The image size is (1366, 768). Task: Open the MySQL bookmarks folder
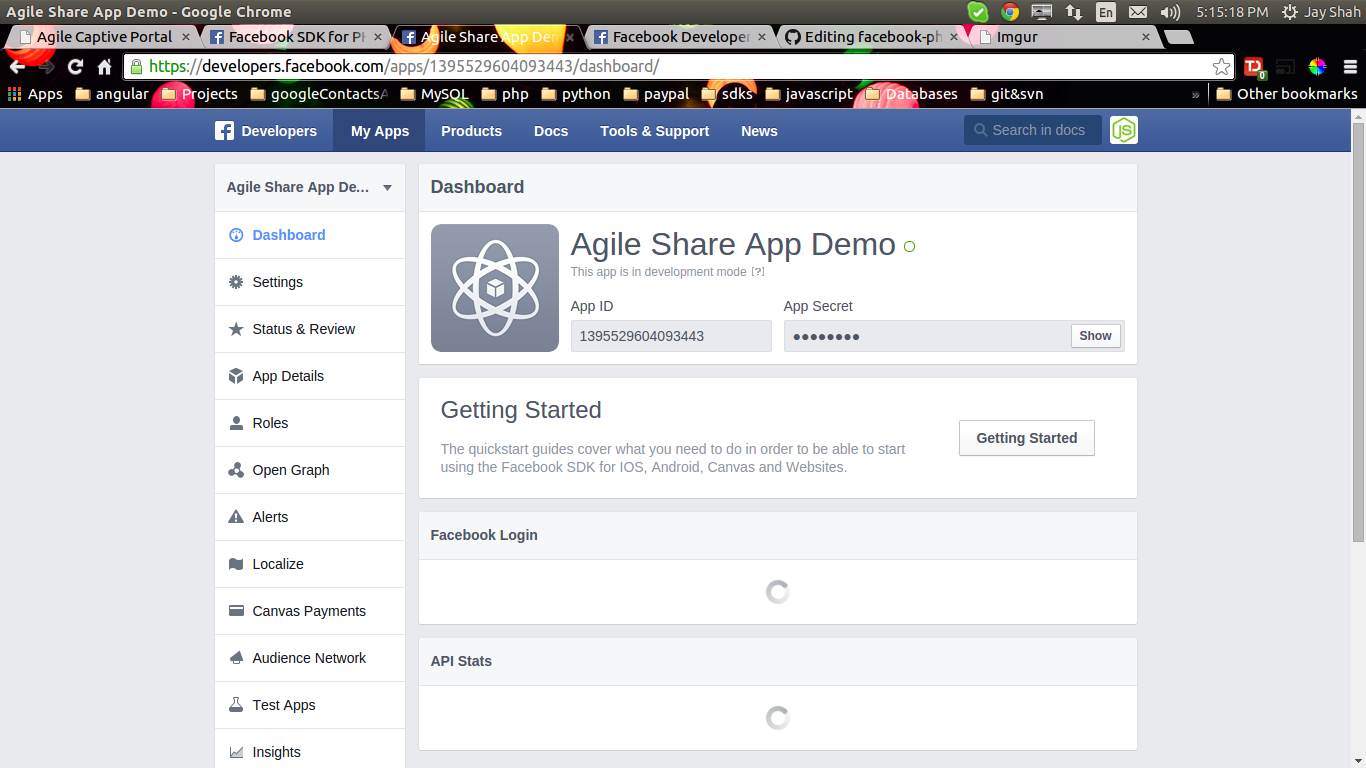pos(434,94)
